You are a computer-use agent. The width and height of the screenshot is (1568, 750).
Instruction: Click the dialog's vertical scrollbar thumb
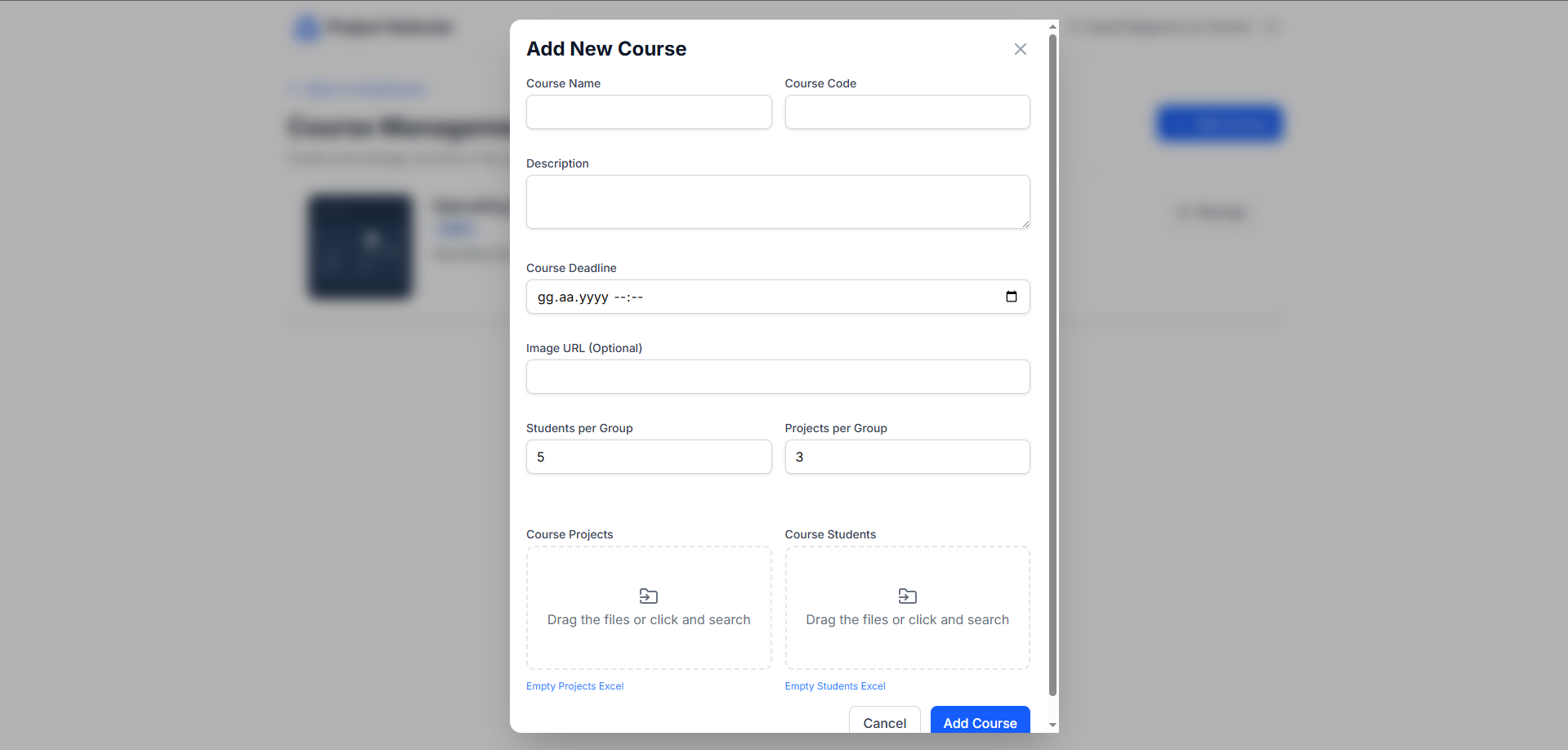tap(1052, 365)
